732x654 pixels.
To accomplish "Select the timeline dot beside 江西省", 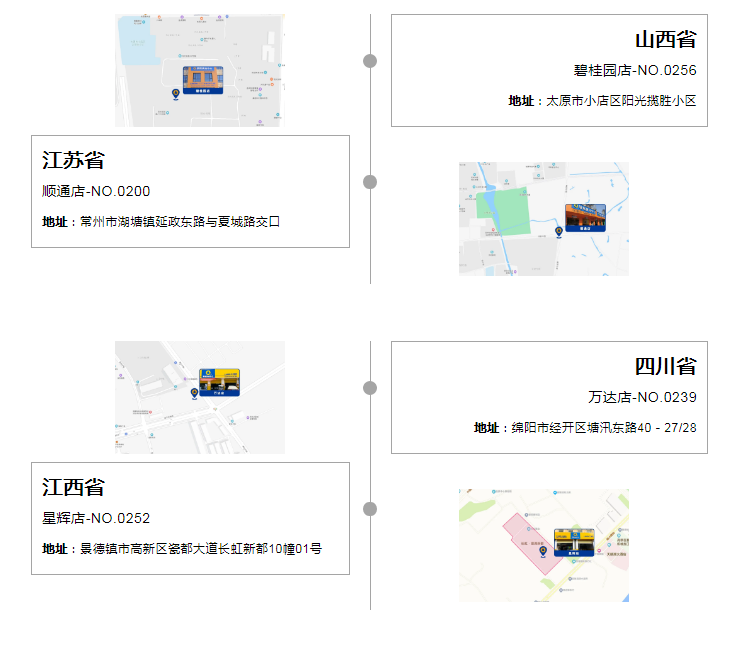I will click(x=370, y=508).
